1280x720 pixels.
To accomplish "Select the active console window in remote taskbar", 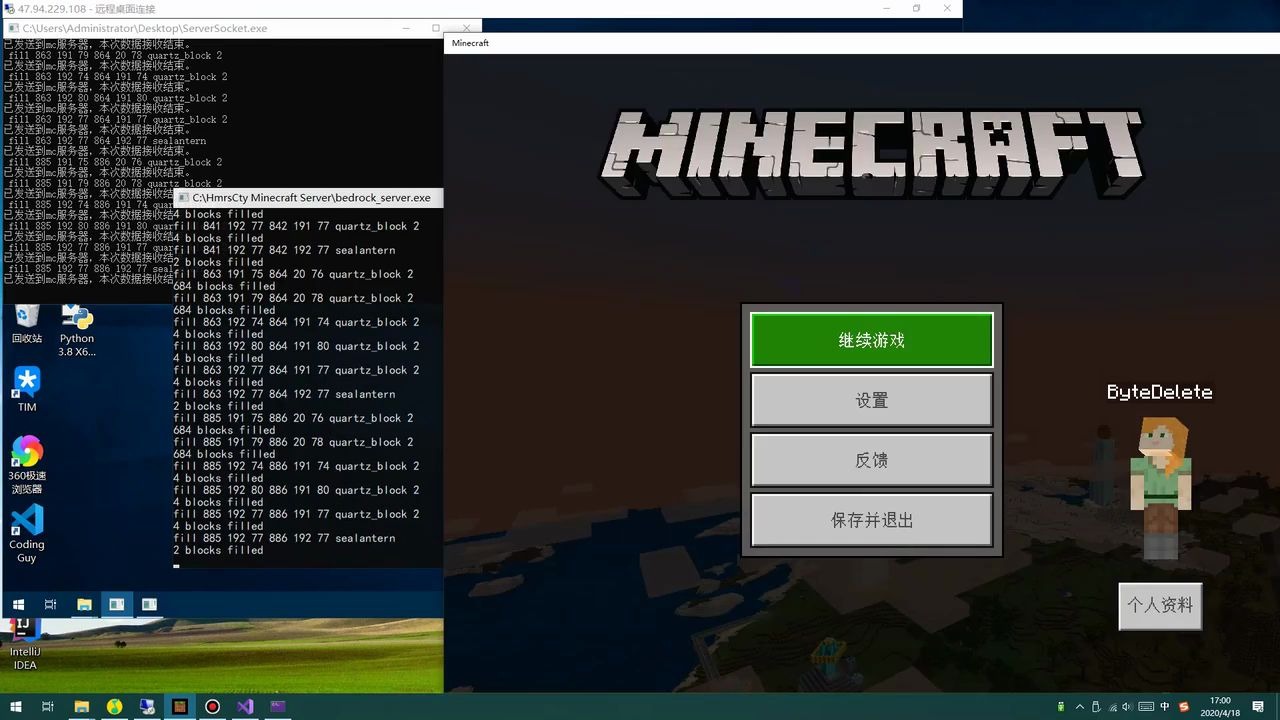I will tap(117, 604).
